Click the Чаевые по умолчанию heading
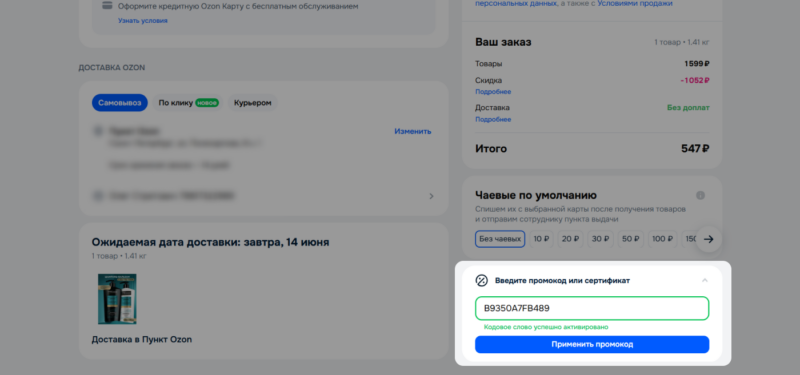Viewport: 800px width, 375px height. pos(536,195)
